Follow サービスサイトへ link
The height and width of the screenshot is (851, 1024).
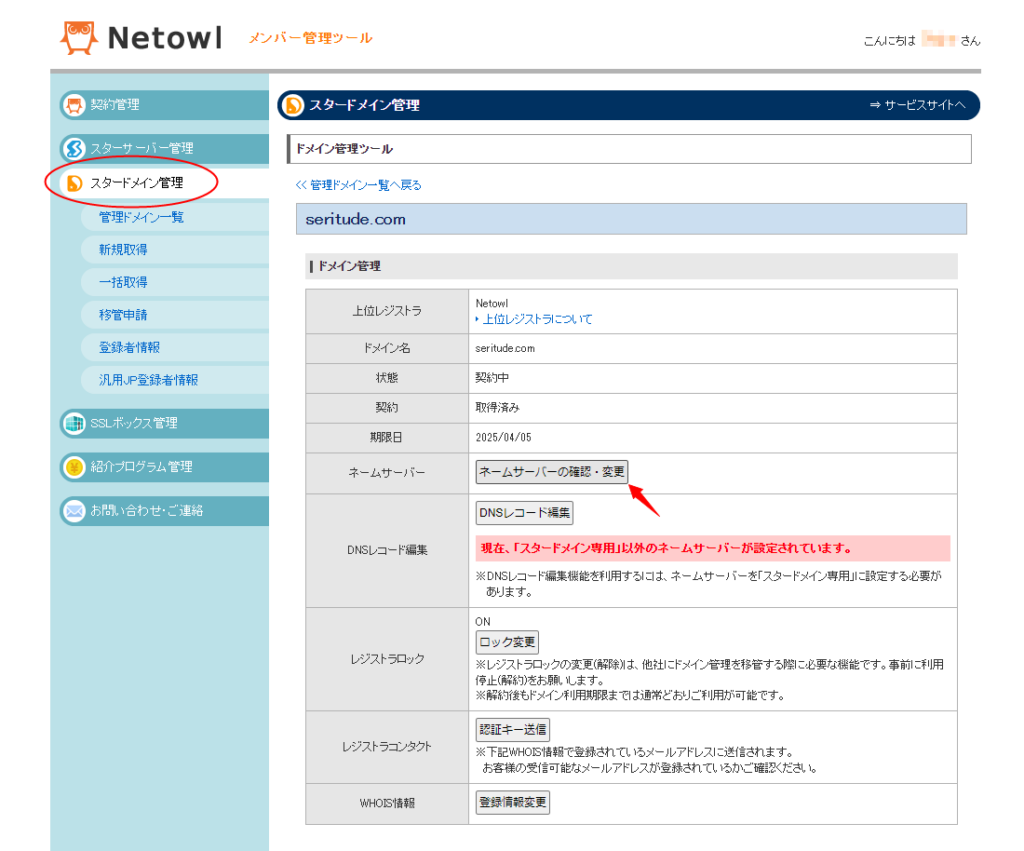coord(918,105)
